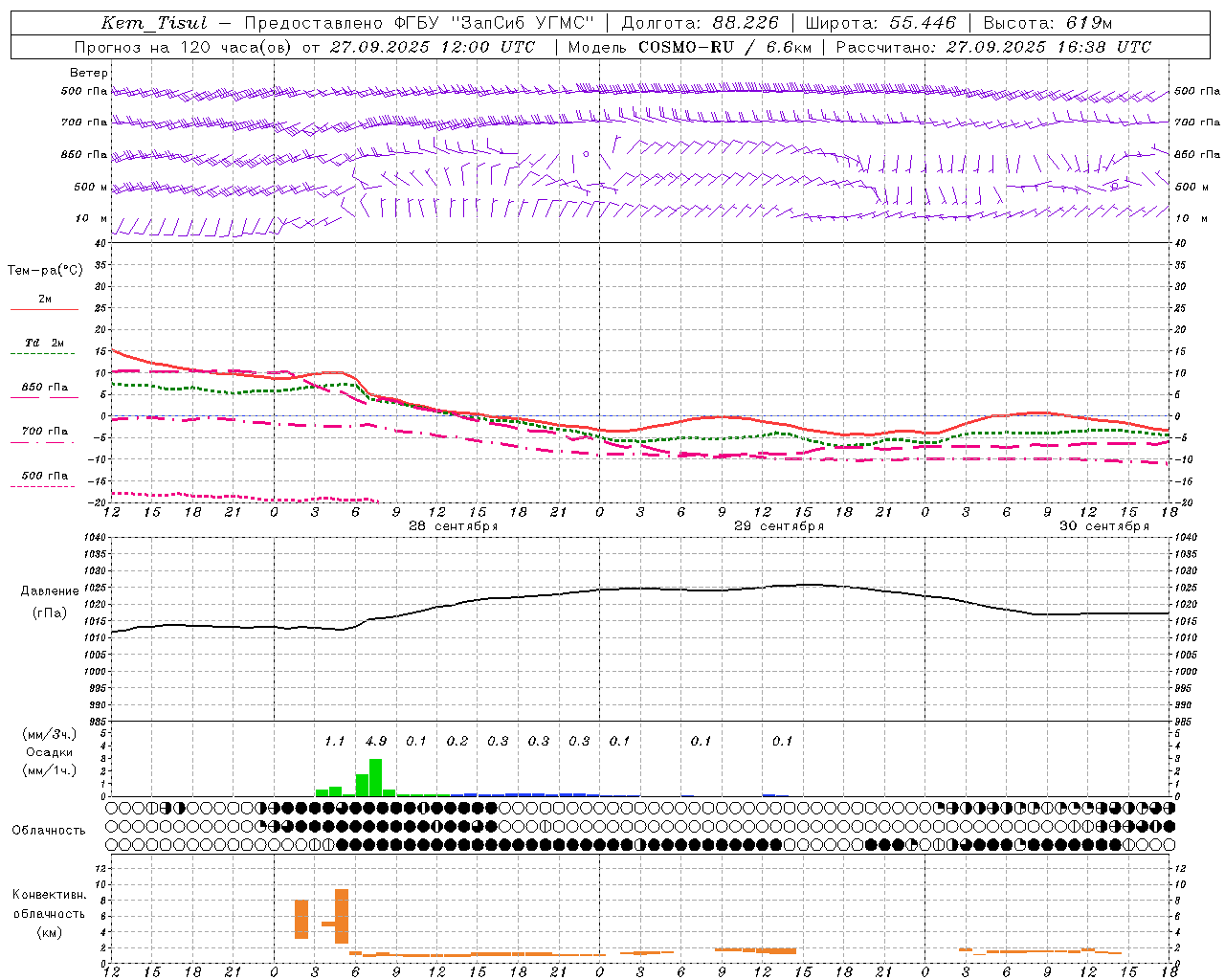
Task: Click the 'Долгота: 88.226' longitude value
Action: coord(701,23)
